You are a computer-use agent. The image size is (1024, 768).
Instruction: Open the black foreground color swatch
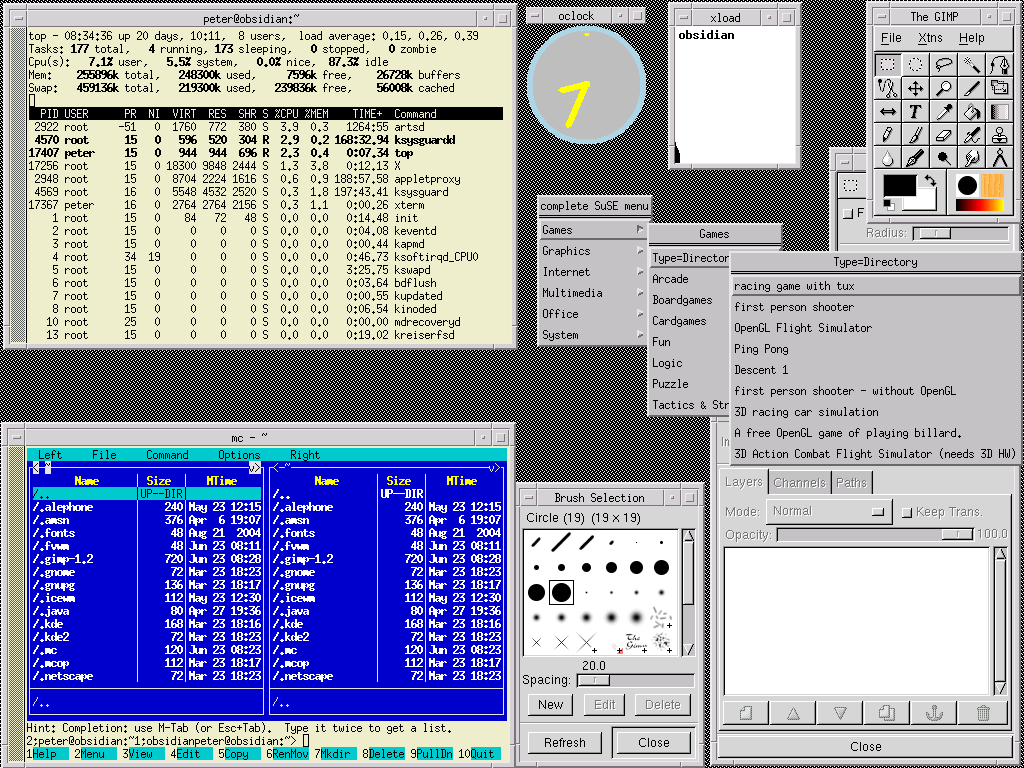900,185
